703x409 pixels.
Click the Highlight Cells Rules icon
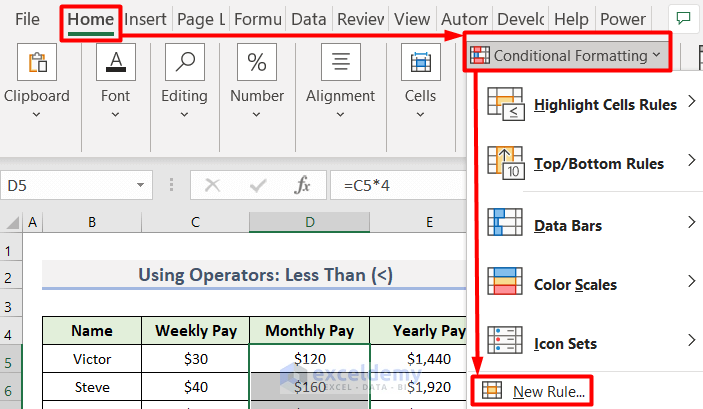(x=505, y=104)
